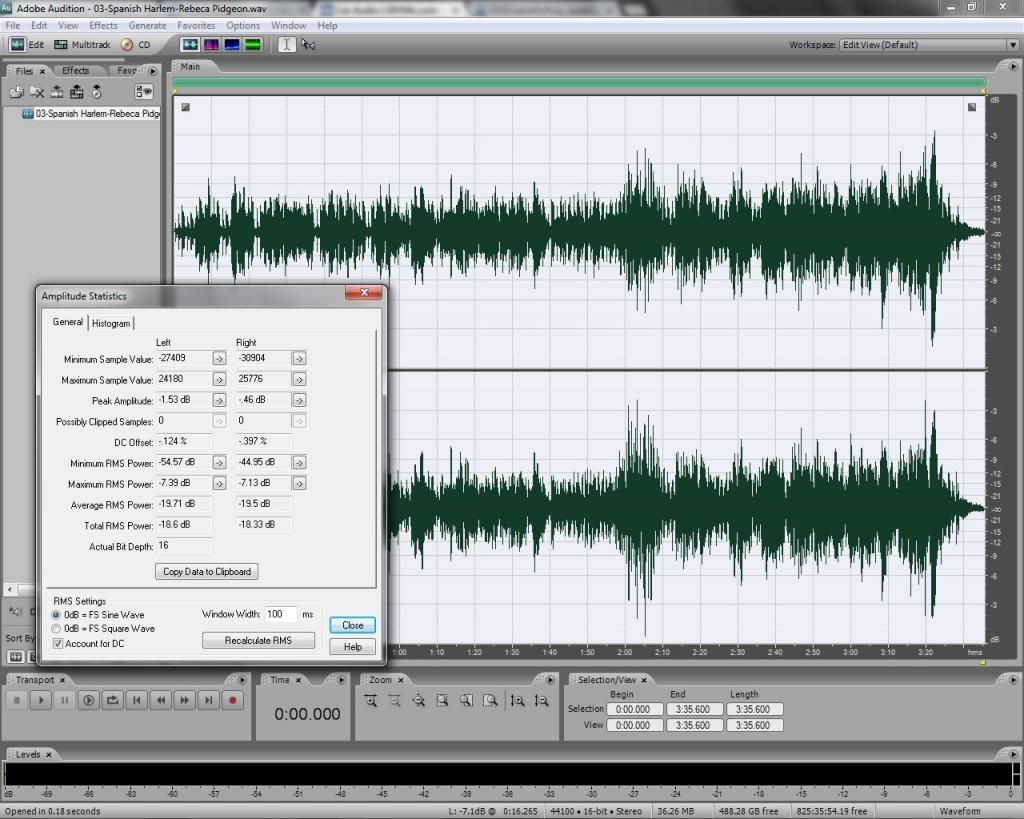Click the Play button in Transport
Image resolution: width=1024 pixels, height=819 pixels.
(x=40, y=700)
